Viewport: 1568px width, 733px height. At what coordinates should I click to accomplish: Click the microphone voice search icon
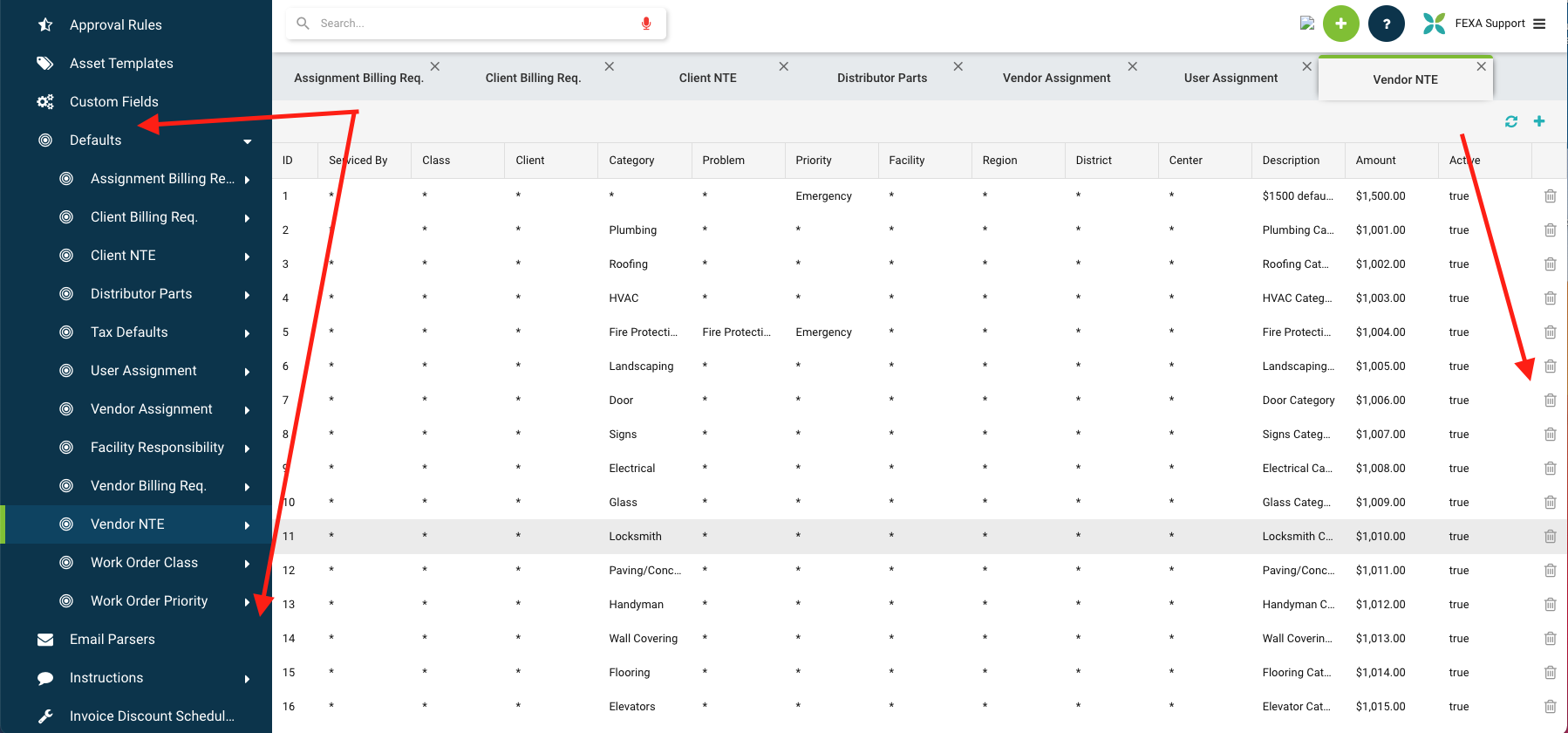(x=646, y=24)
